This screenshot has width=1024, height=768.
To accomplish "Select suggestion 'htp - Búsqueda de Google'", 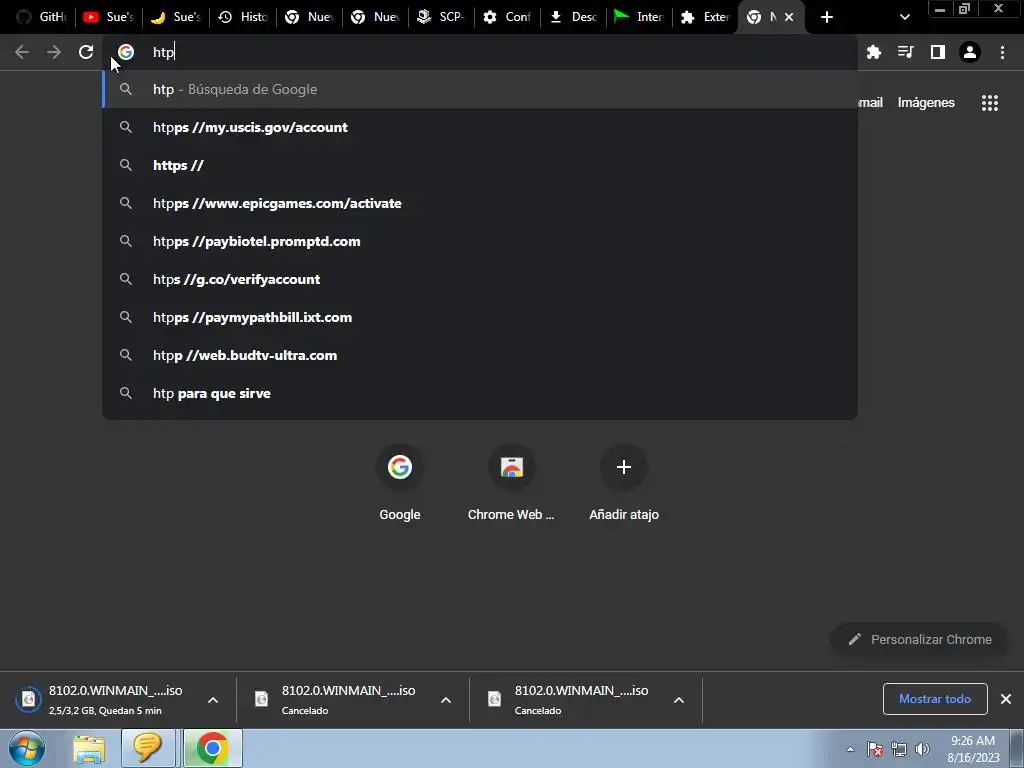I will tap(480, 89).
